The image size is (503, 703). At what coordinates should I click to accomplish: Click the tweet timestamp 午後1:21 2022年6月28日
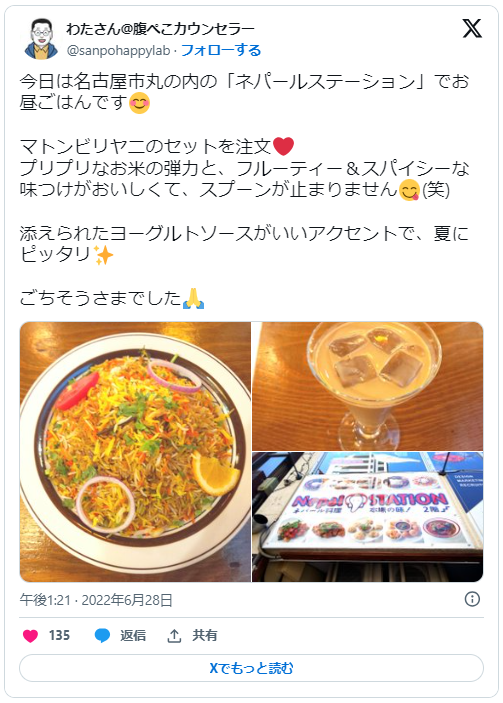coord(96,600)
